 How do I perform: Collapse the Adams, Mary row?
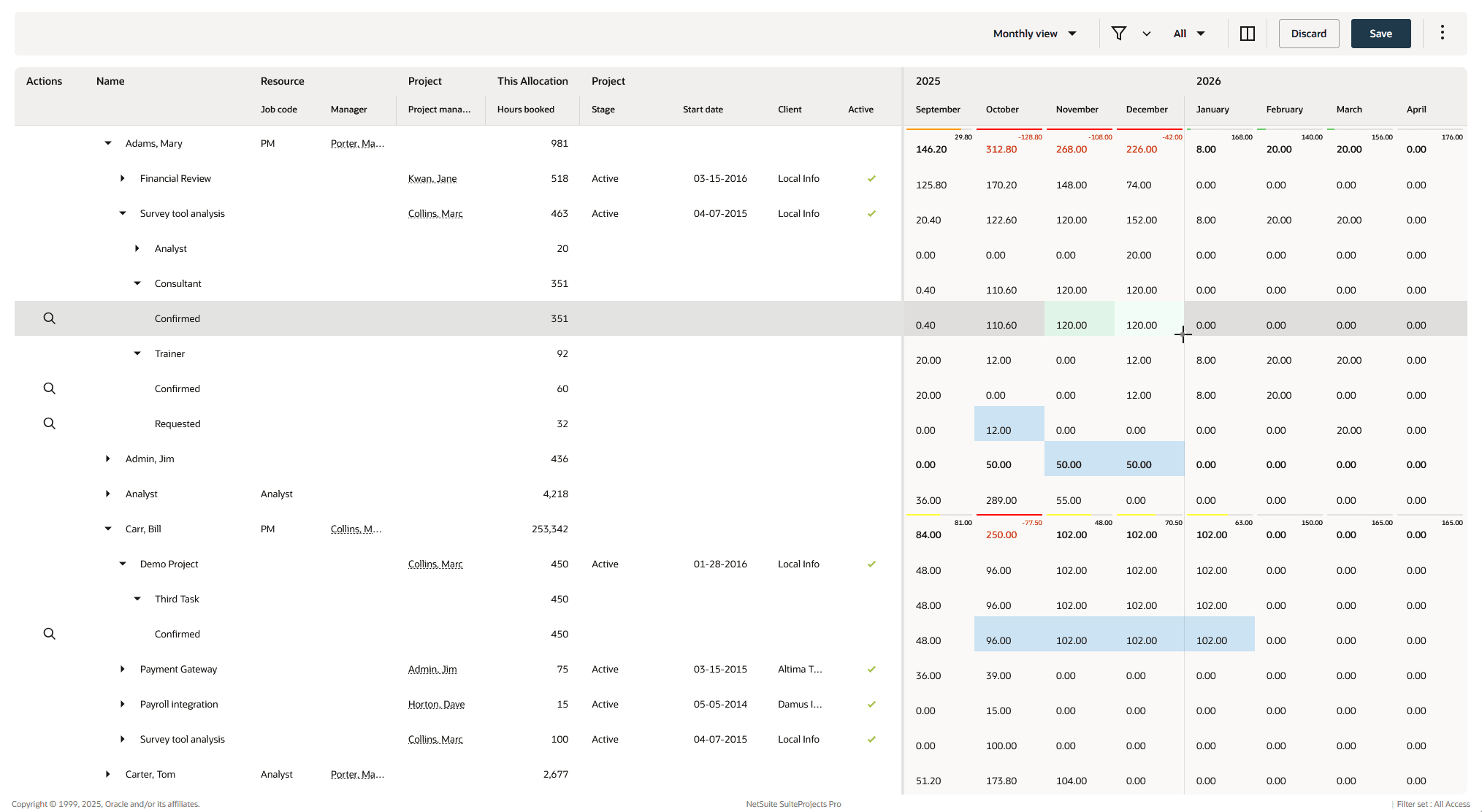(x=108, y=144)
